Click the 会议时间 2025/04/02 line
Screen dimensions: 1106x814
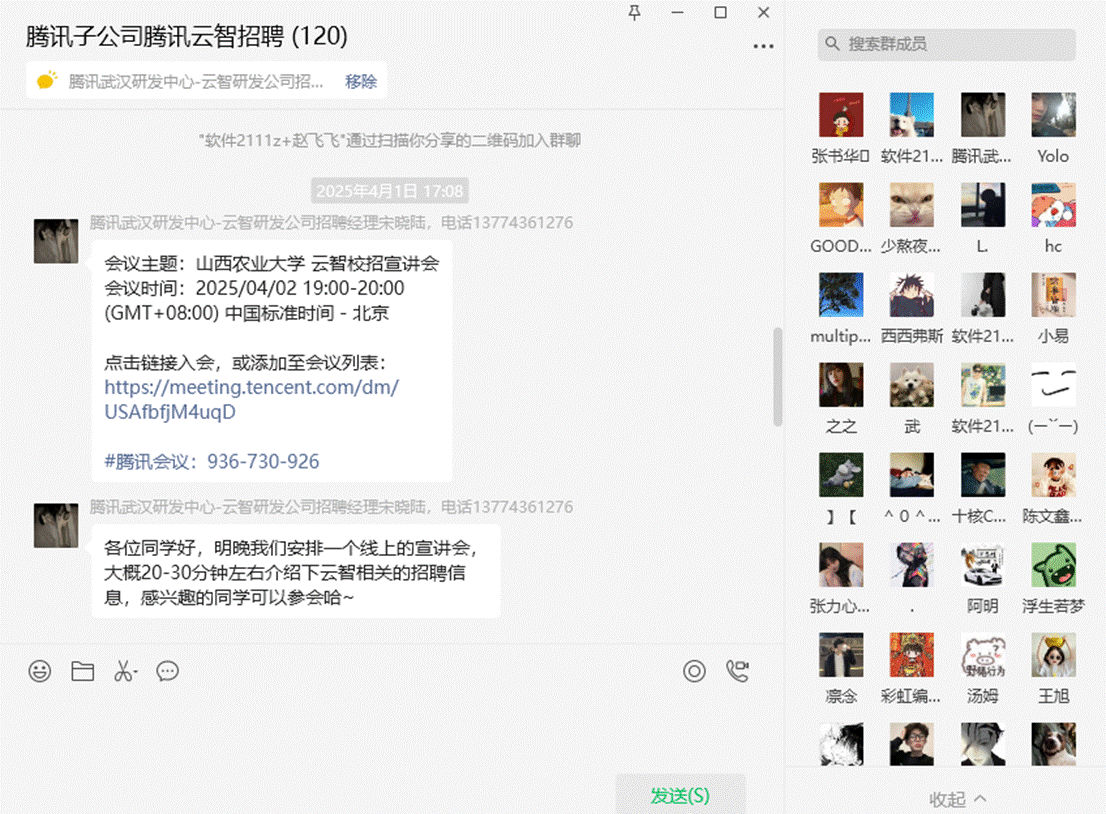click(255, 288)
